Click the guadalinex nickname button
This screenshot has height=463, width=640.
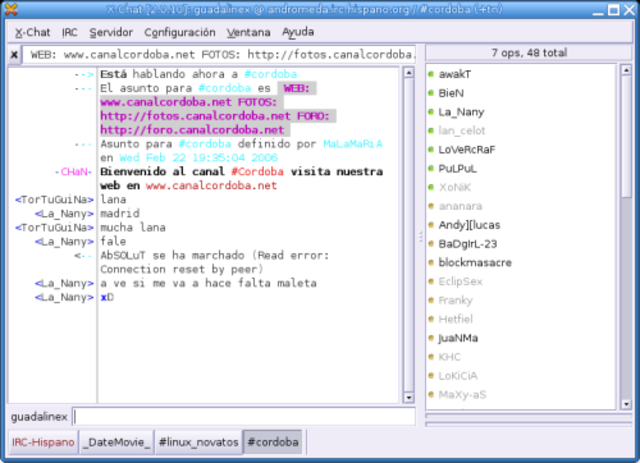pos(39,417)
